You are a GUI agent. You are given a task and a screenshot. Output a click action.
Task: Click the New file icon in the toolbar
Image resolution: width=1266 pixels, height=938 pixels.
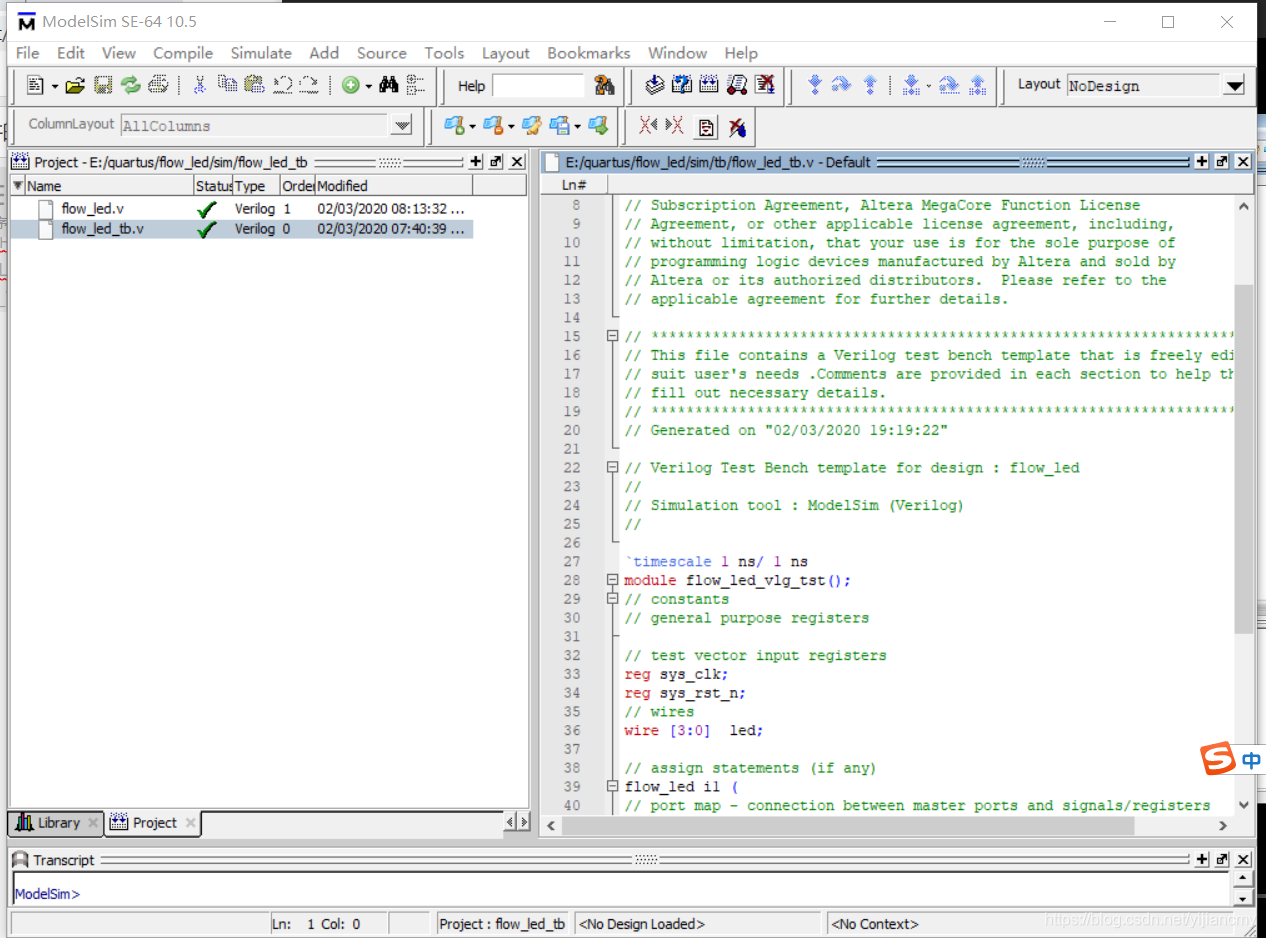click(36, 86)
